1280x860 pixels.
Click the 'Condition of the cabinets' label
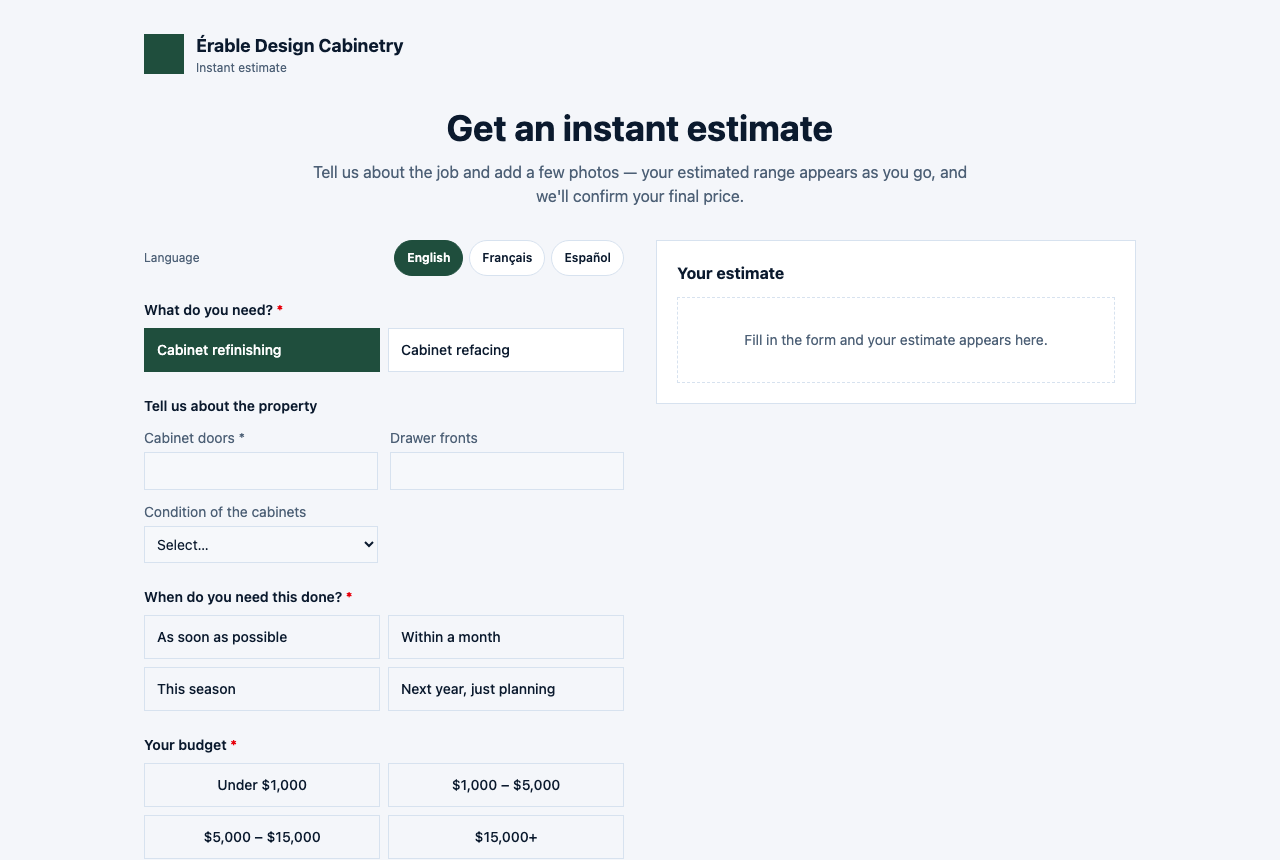225,512
